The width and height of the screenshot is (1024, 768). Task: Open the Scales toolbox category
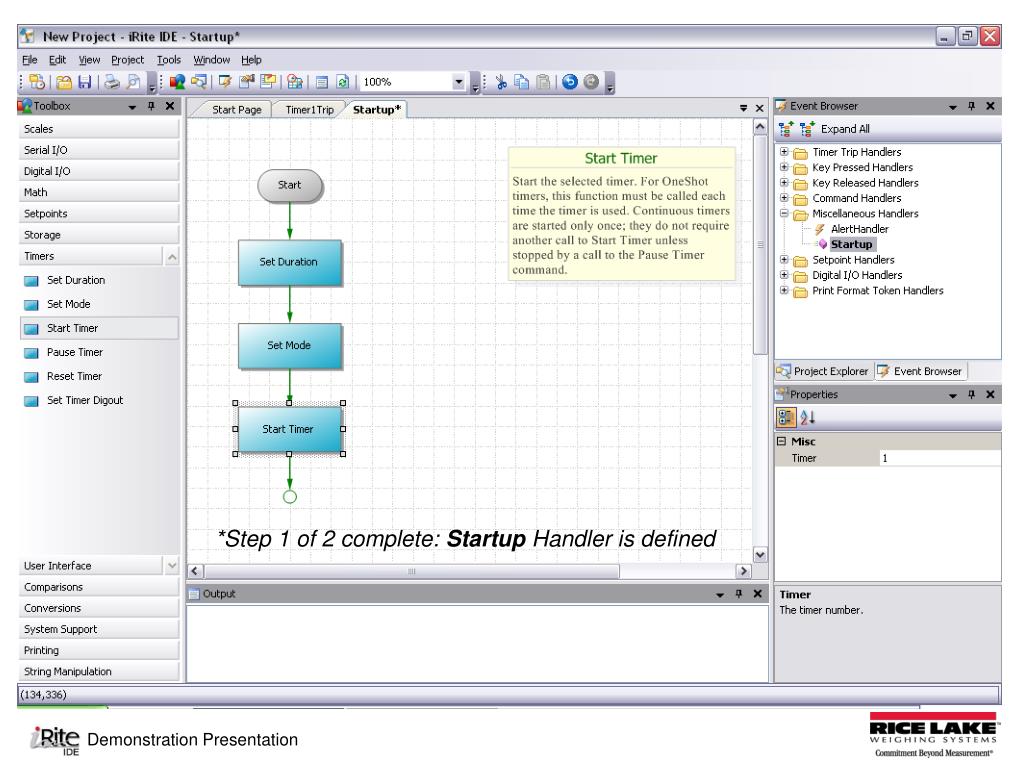point(99,129)
